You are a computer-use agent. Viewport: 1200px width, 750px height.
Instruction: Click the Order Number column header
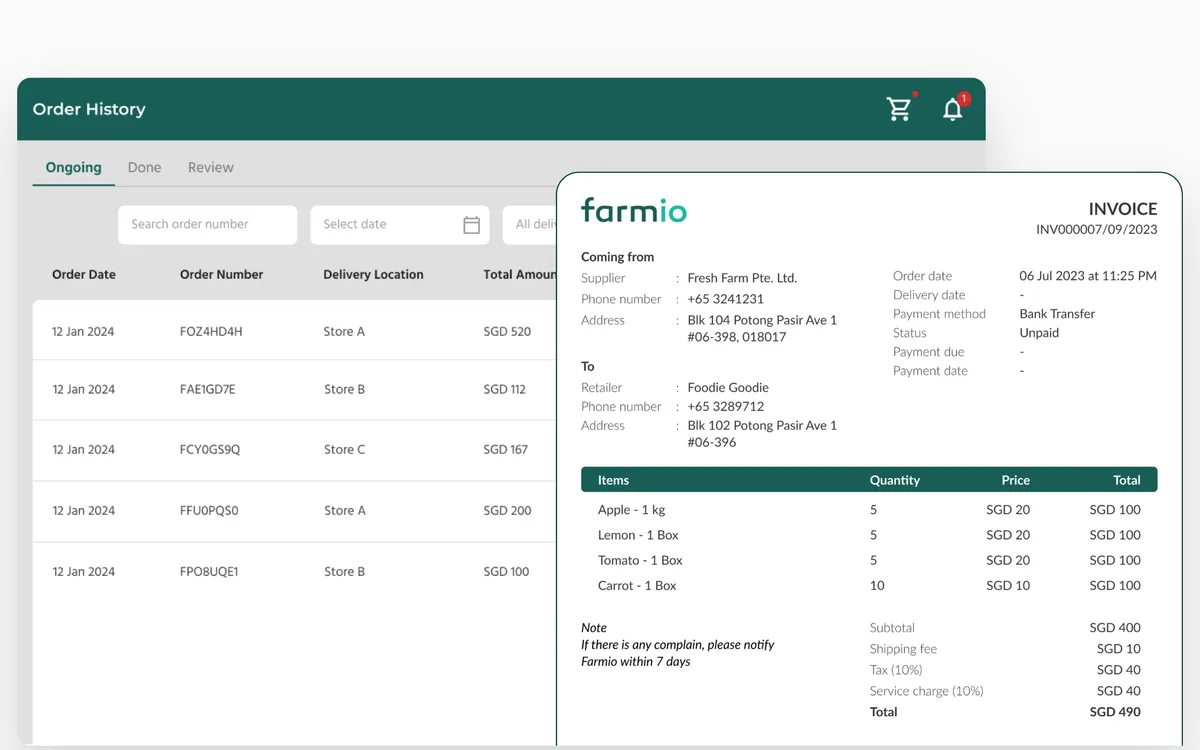(x=222, y=274)
